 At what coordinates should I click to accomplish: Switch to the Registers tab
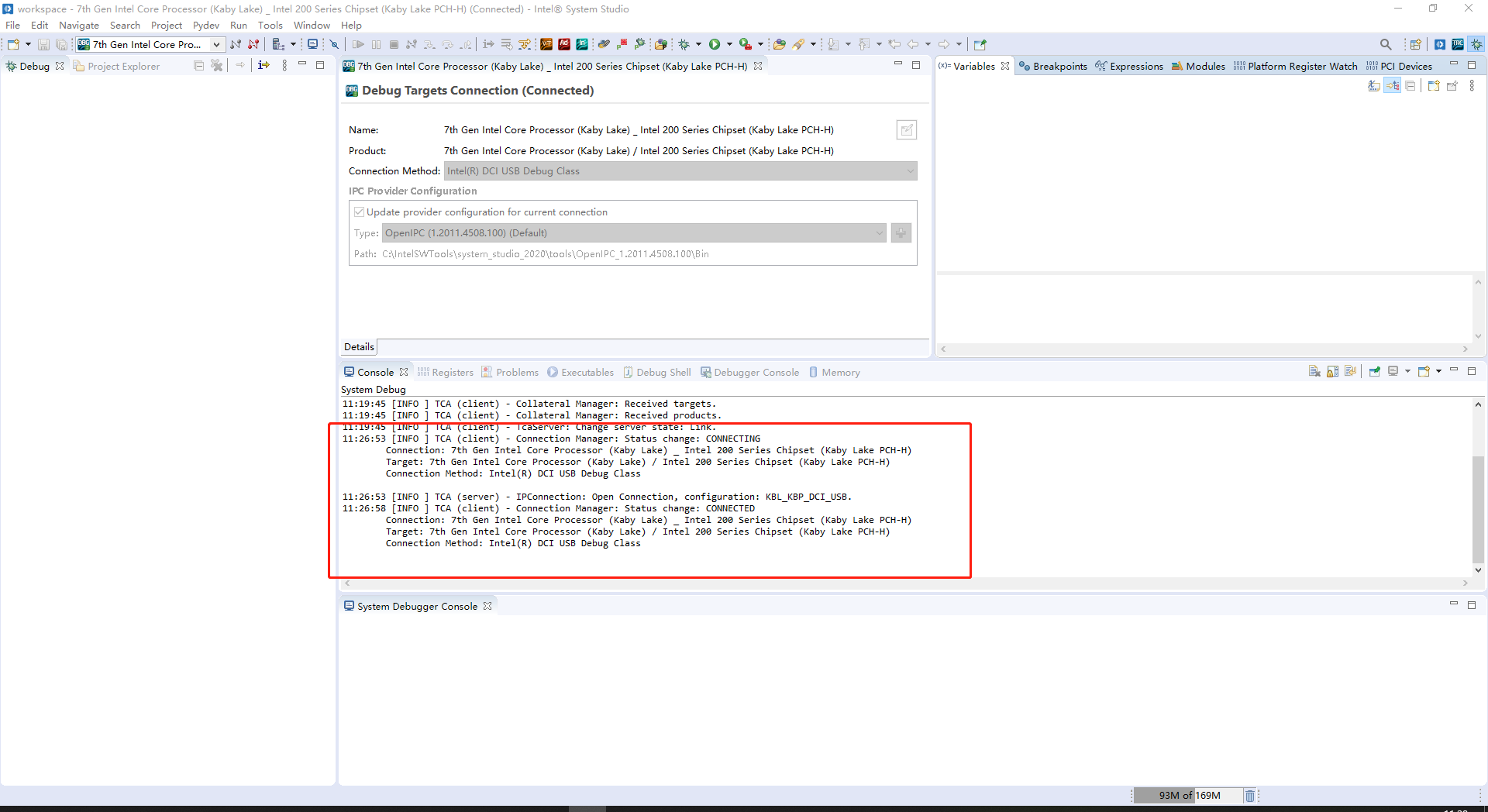pyautogui.click(x=453, y=372)
